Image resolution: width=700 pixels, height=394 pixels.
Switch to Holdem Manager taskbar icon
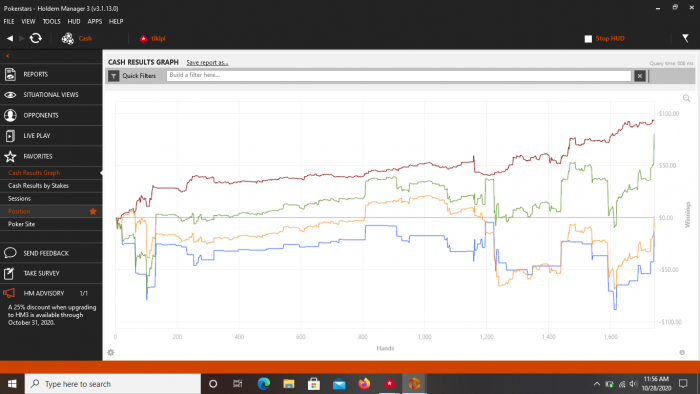414,384
